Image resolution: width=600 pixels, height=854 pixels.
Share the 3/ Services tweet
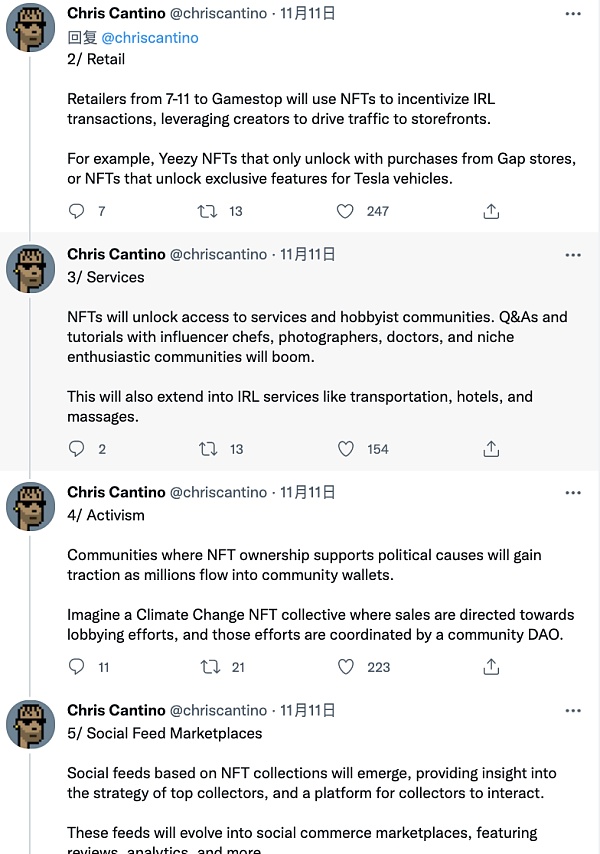[491, 449]
